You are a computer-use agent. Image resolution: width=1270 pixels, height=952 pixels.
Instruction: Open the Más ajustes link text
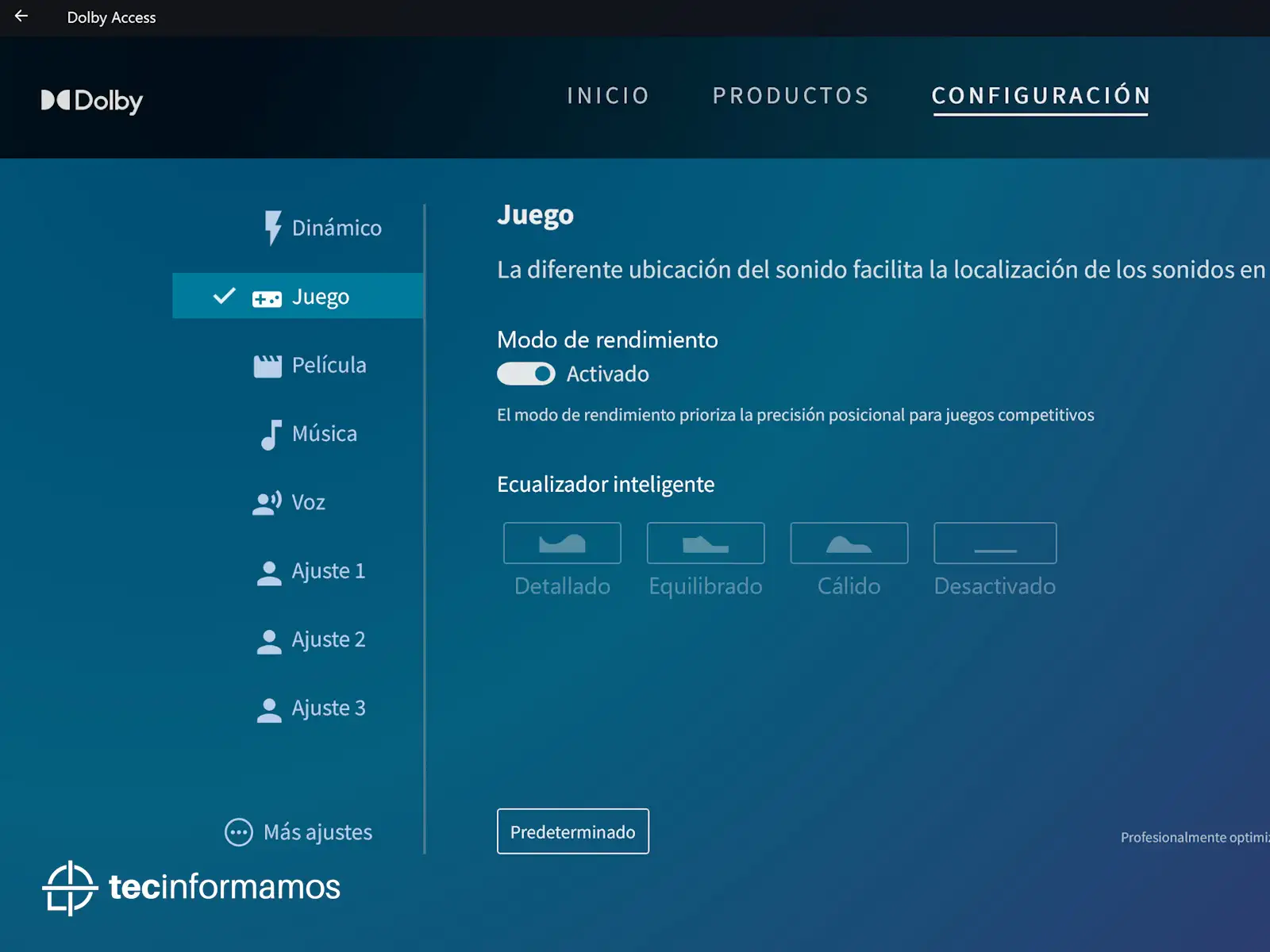tap(317, 832)
